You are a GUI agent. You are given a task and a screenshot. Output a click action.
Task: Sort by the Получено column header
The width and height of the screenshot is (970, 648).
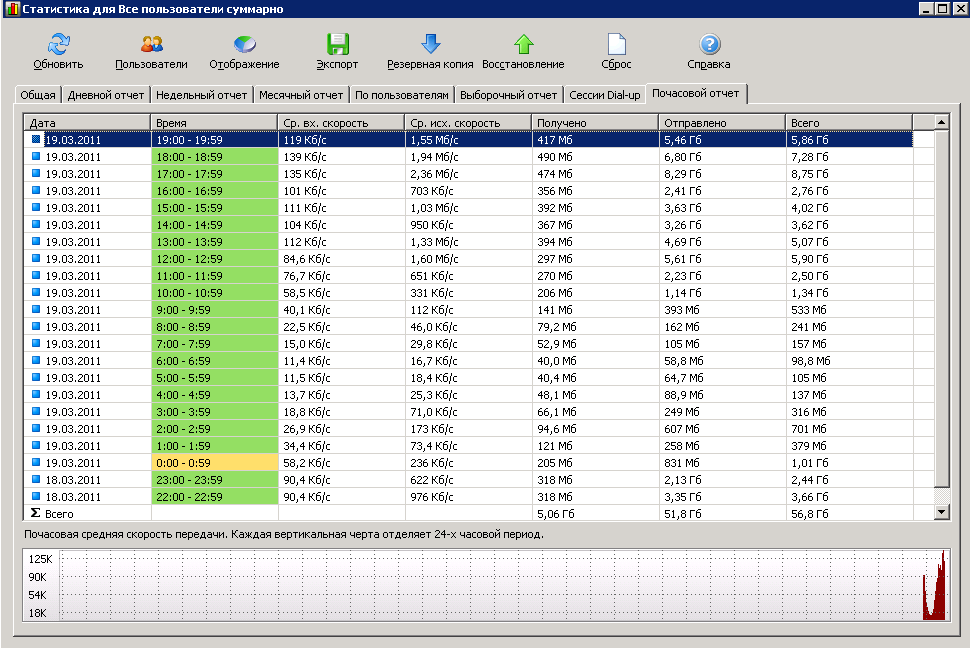pyautogui.click(x=594, y=123)
